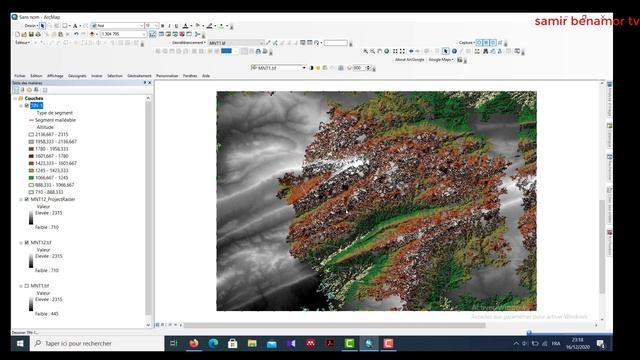Image resolution: width=640 pixels, height=360 pixels.
Task: Click the brightness sun icon
Action: pyautogui.click(x=318, y=68)
